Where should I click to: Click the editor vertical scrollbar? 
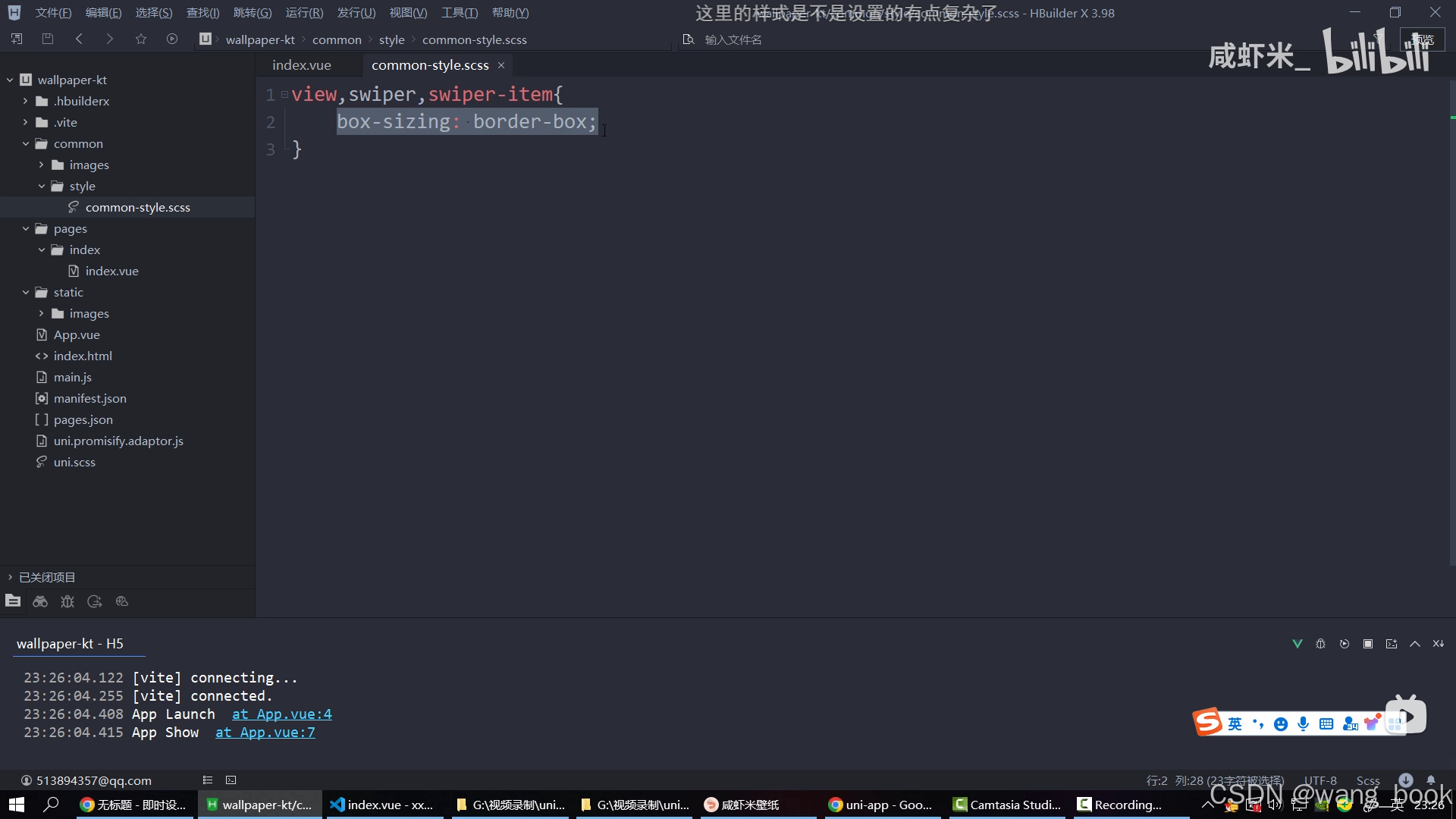1451,322
